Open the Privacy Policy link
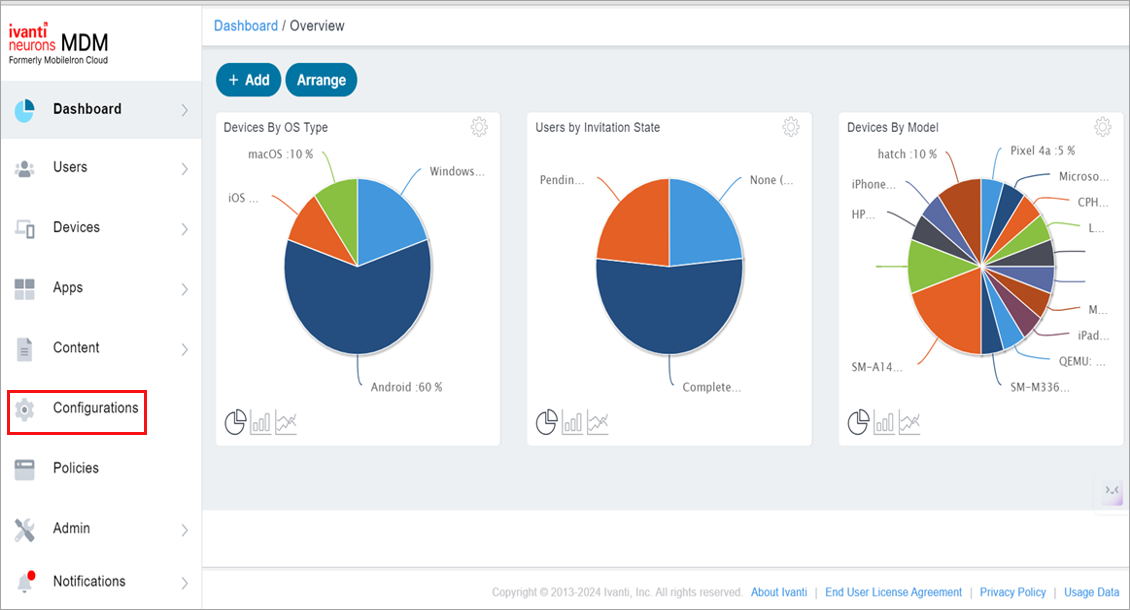 pyautogui.click(x=1012, y=592)
